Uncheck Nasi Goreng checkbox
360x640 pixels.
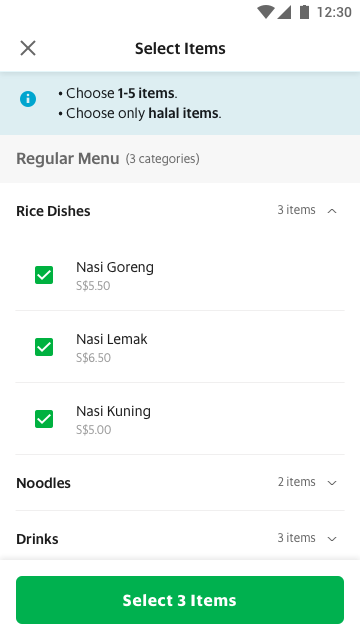coord(44,275)
